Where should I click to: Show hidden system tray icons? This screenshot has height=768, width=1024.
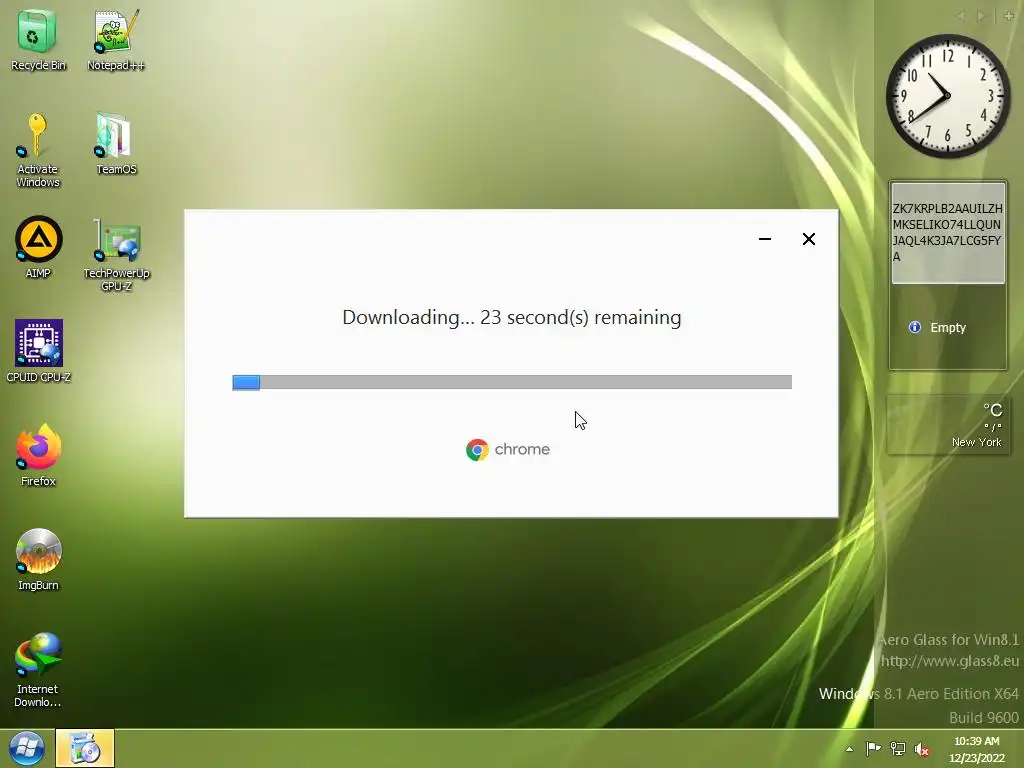click(850, 749)
